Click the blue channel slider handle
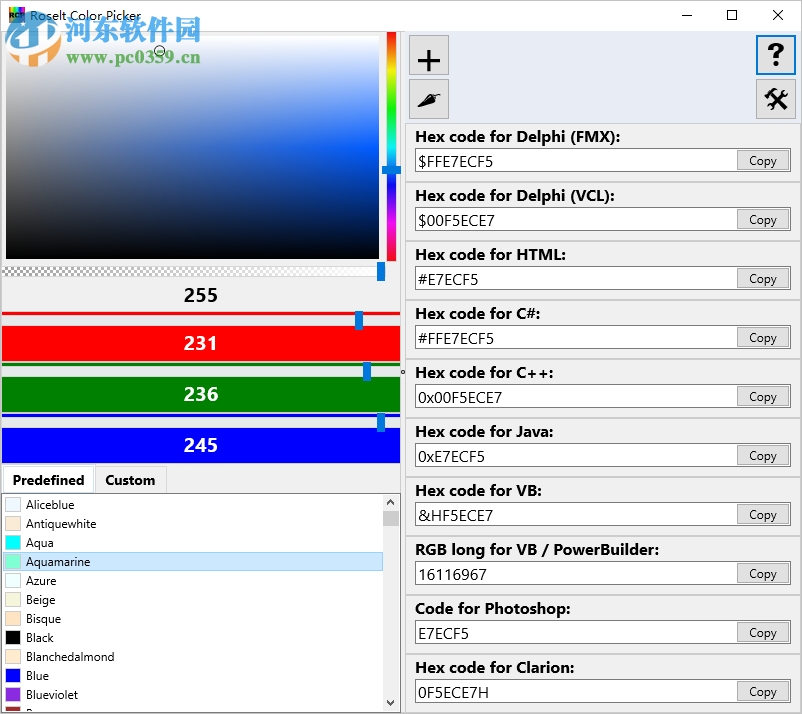The image size is (802, 714). coord(379,422)
